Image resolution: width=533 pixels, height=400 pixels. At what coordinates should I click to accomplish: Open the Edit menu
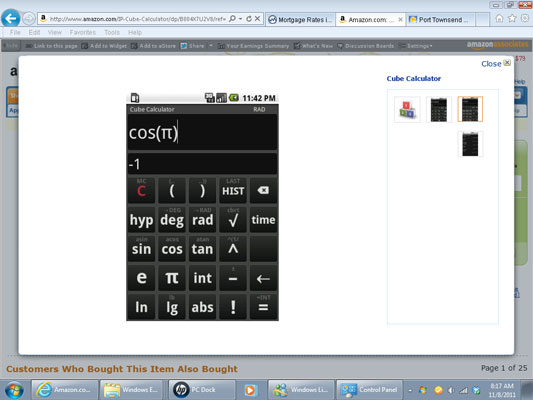click(34, 32)
